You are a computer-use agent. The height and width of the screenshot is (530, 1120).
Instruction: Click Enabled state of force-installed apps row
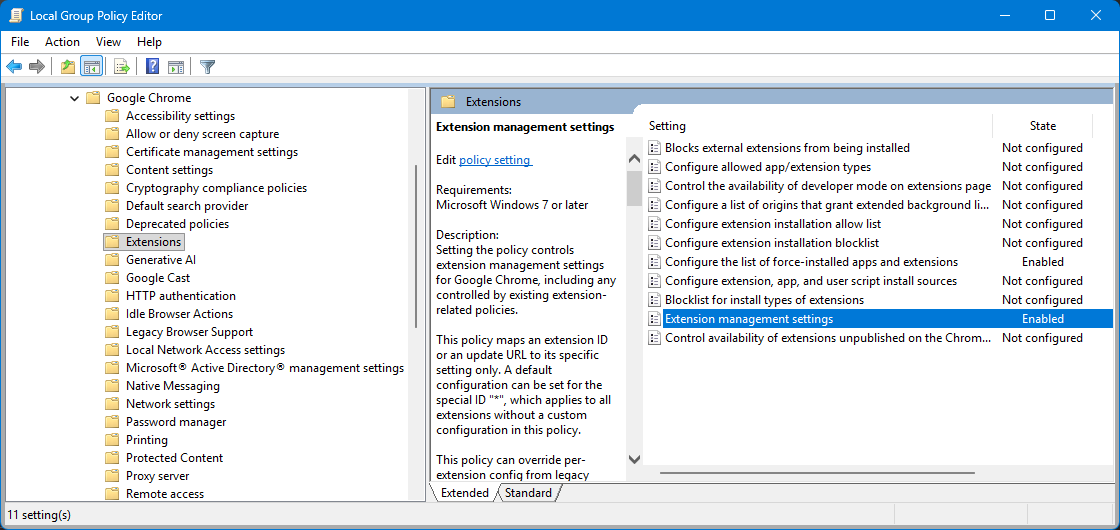(1042, 262)
